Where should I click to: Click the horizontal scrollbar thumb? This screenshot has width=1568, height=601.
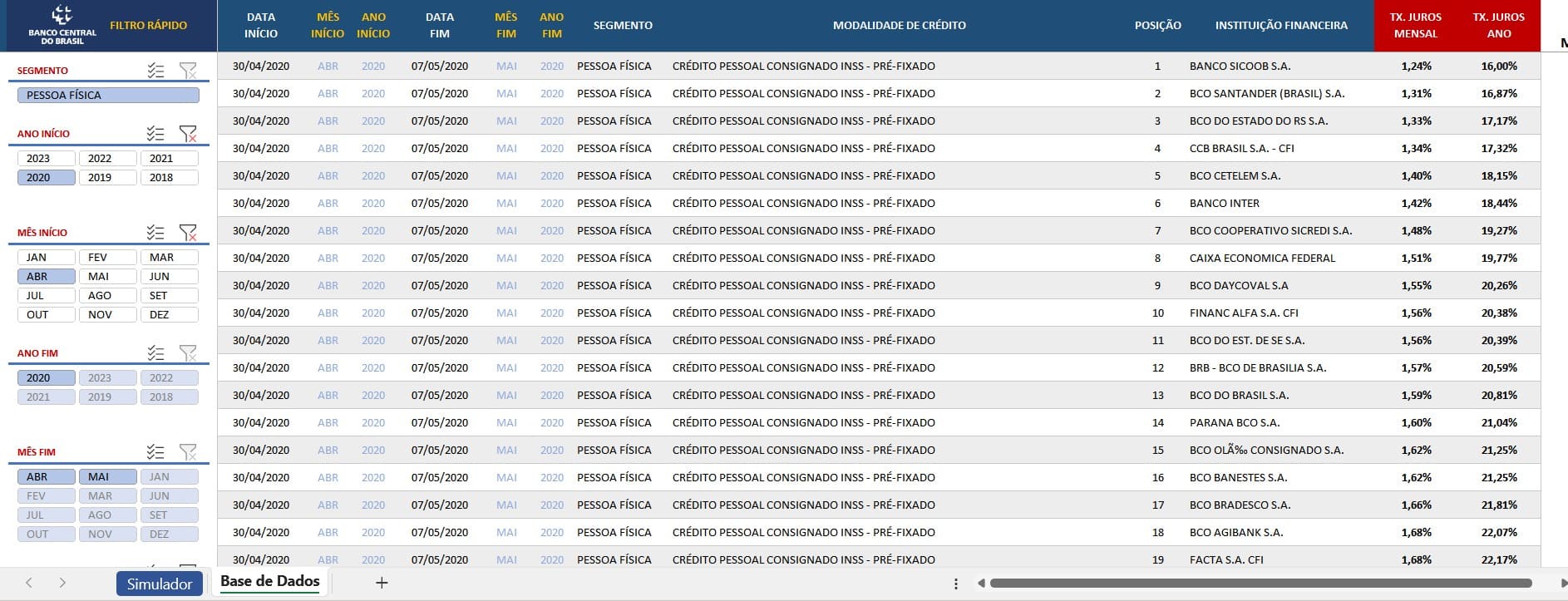pos(1260,584)
